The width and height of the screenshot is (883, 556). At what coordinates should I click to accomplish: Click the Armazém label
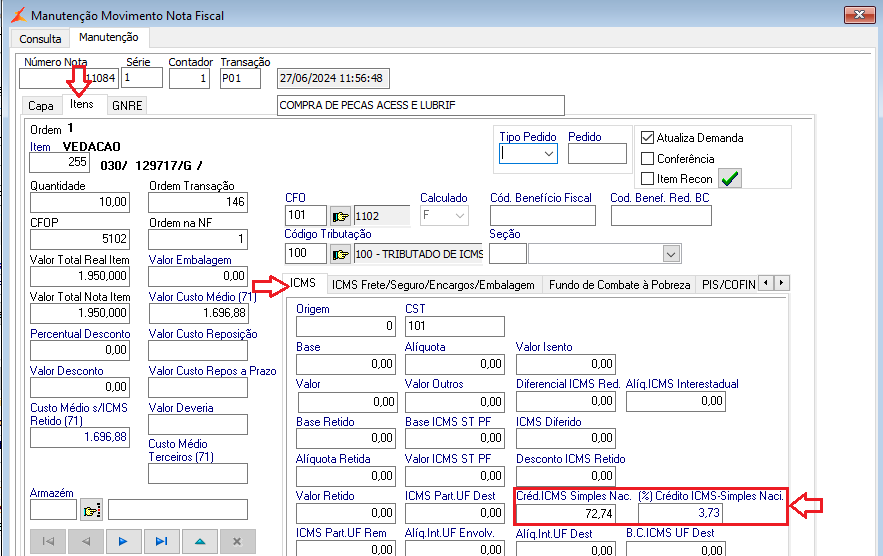tap(51, 493)
